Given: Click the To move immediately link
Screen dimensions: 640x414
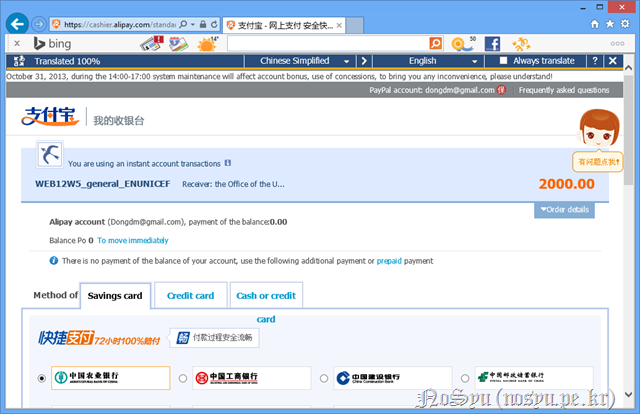Looking at the screenshot, I should [132, 240].
